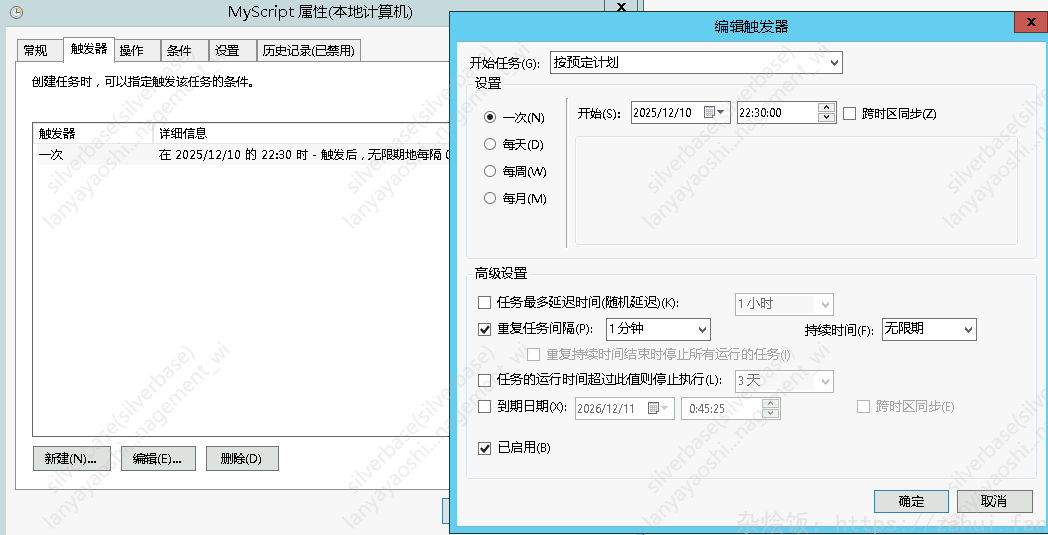The image size is (1048, 535).
Task: Open the random delay 1 小时 dropdown
Action: (x=784, y=304)
